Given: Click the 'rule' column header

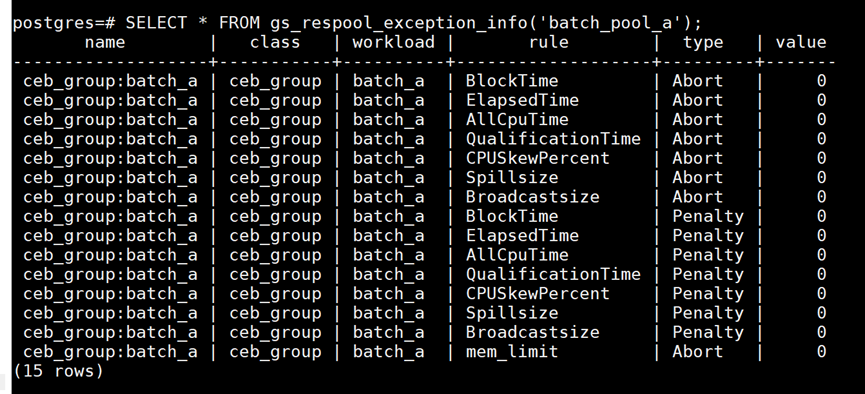Looking at the screenshot, I should pyautogui.click(x=549, y=42).
